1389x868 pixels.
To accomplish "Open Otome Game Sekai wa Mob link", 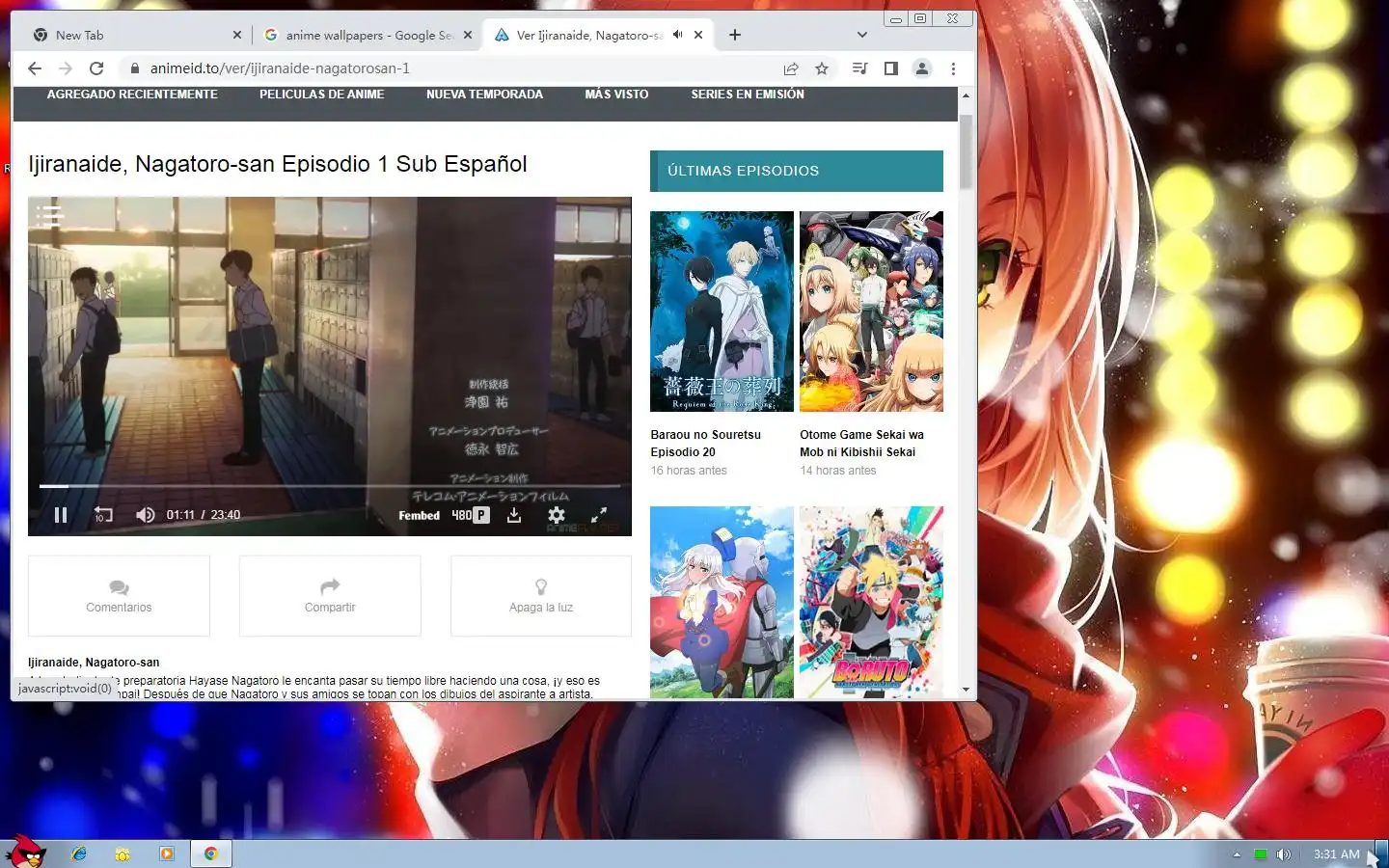I will click(861, 444).
